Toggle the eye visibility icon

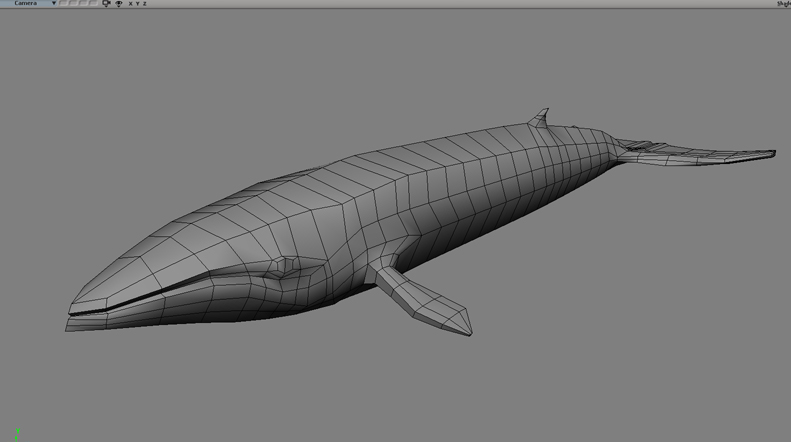pos(119,4)
